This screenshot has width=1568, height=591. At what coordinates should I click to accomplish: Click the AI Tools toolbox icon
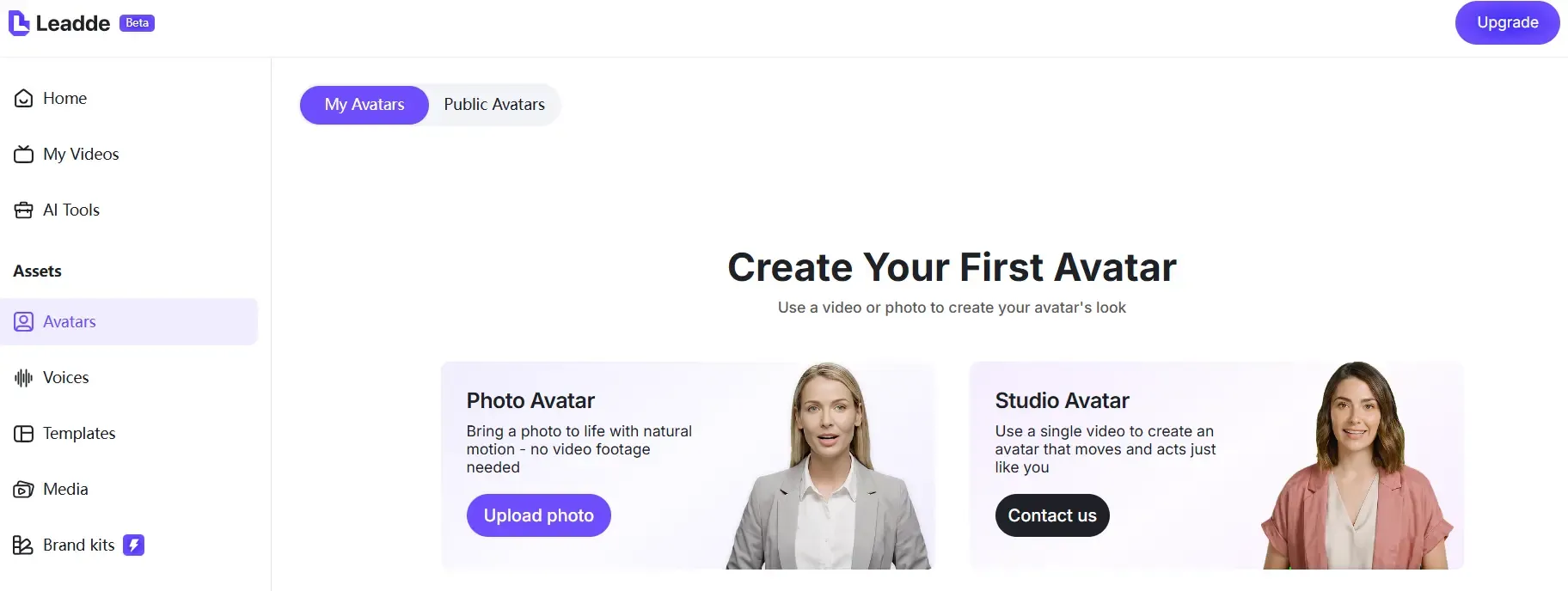click(24, 210)
